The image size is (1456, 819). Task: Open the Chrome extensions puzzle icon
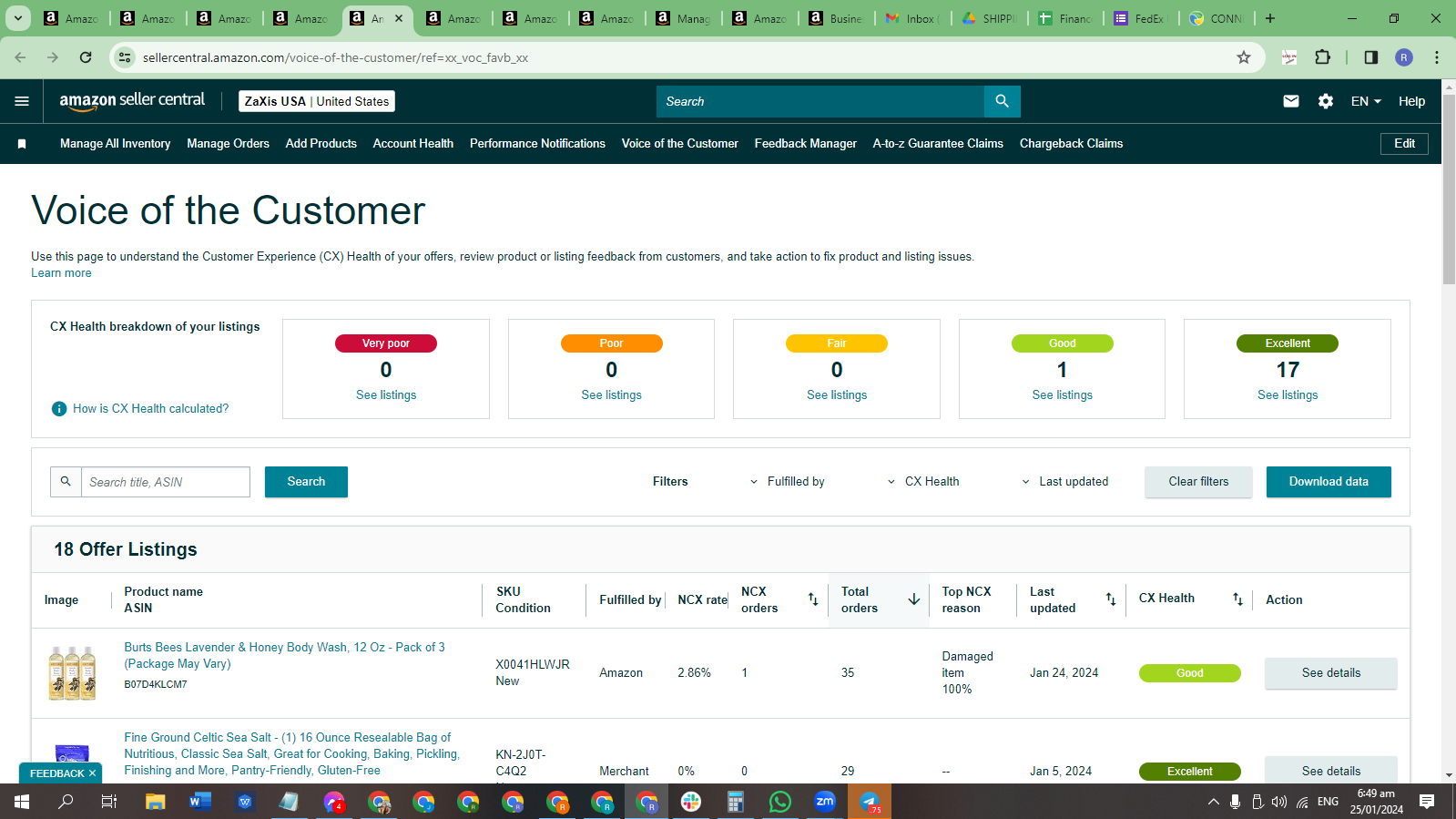pyautogui.click(x=1323, y=57)
